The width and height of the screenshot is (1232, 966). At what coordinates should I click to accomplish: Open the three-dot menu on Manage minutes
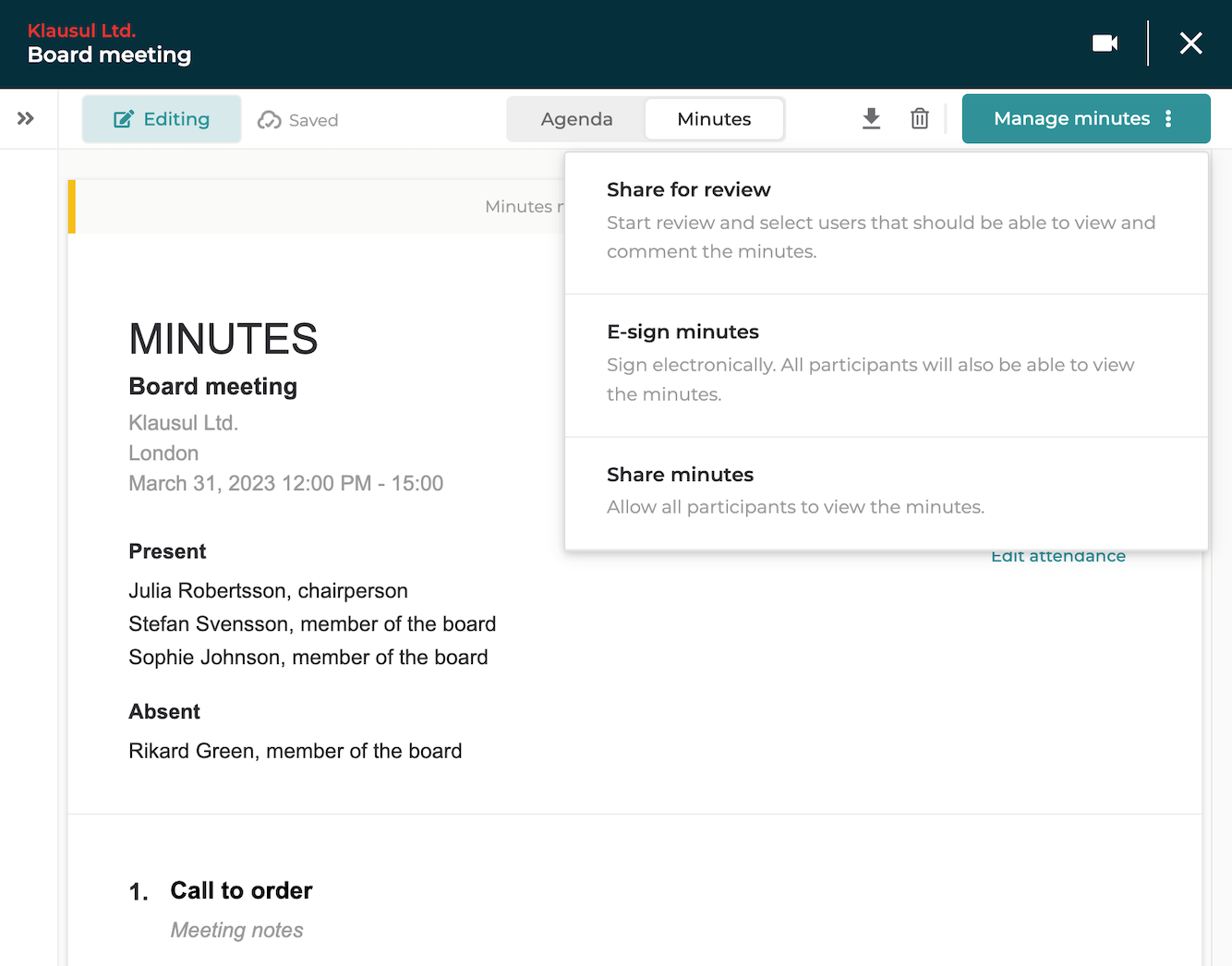tap(1168, 118)
